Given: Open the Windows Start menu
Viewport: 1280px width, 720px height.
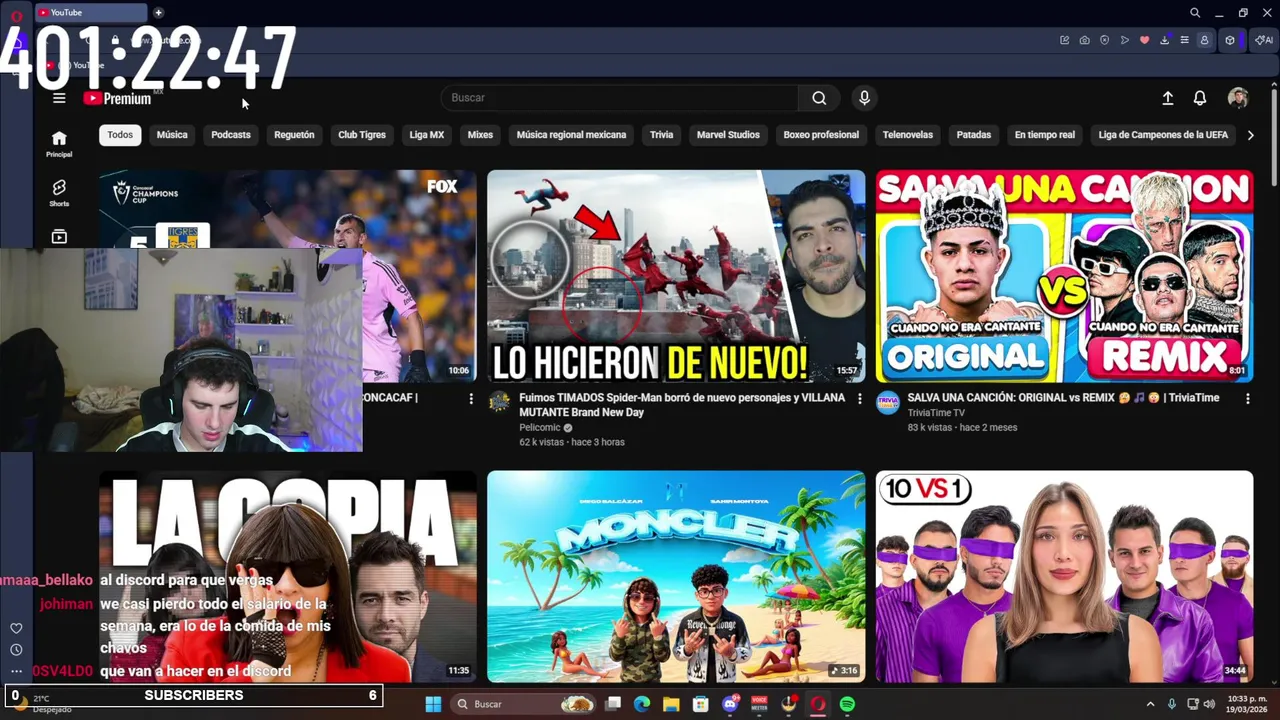Looking at the screenshot, I should (433, 704).
